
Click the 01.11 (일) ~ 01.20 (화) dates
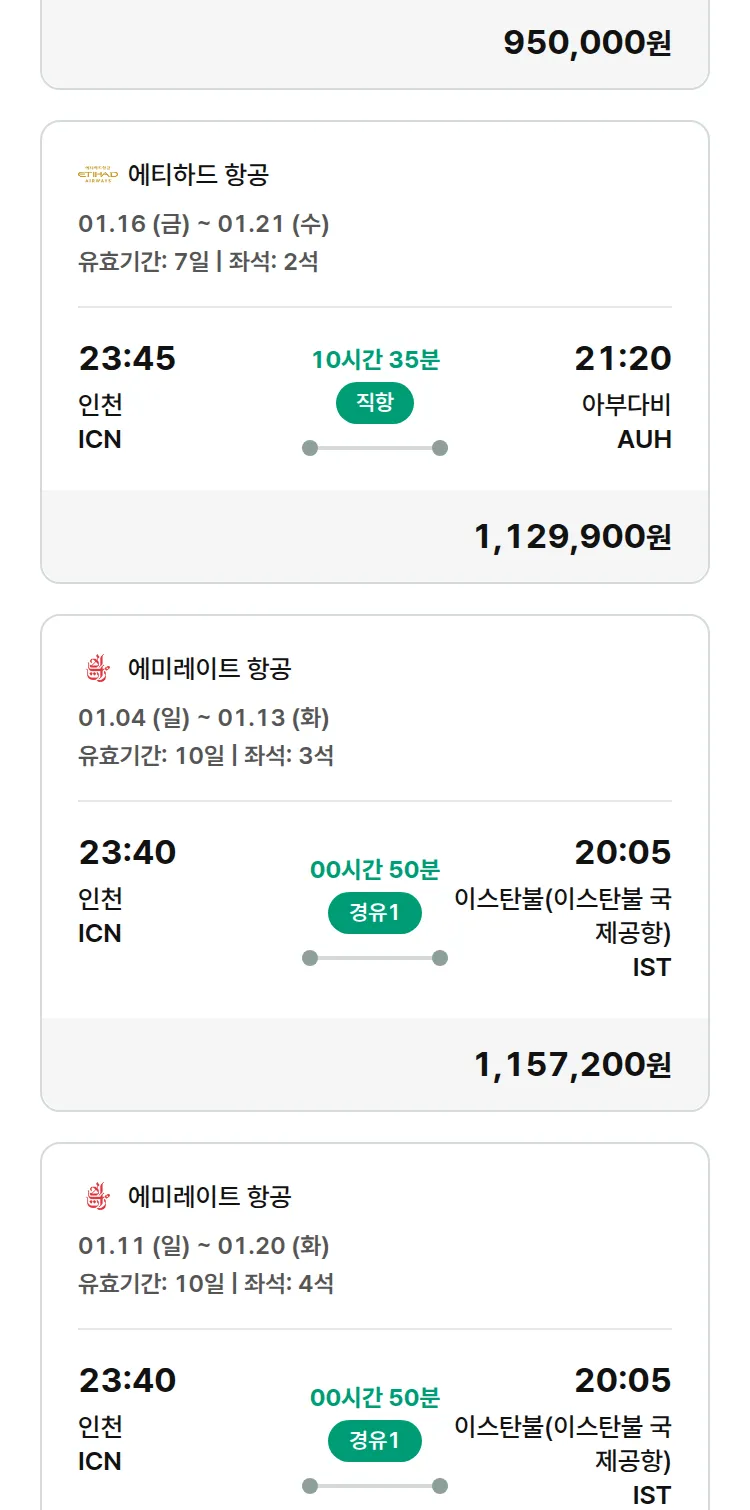[203, 1246]
